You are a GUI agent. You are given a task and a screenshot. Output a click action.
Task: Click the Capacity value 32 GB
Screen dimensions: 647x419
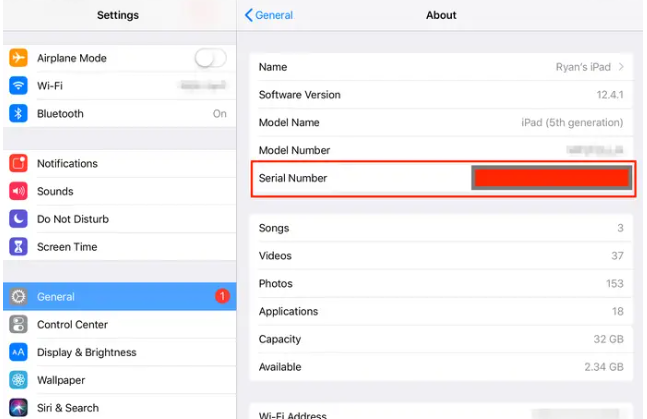(x=608, y=339)
